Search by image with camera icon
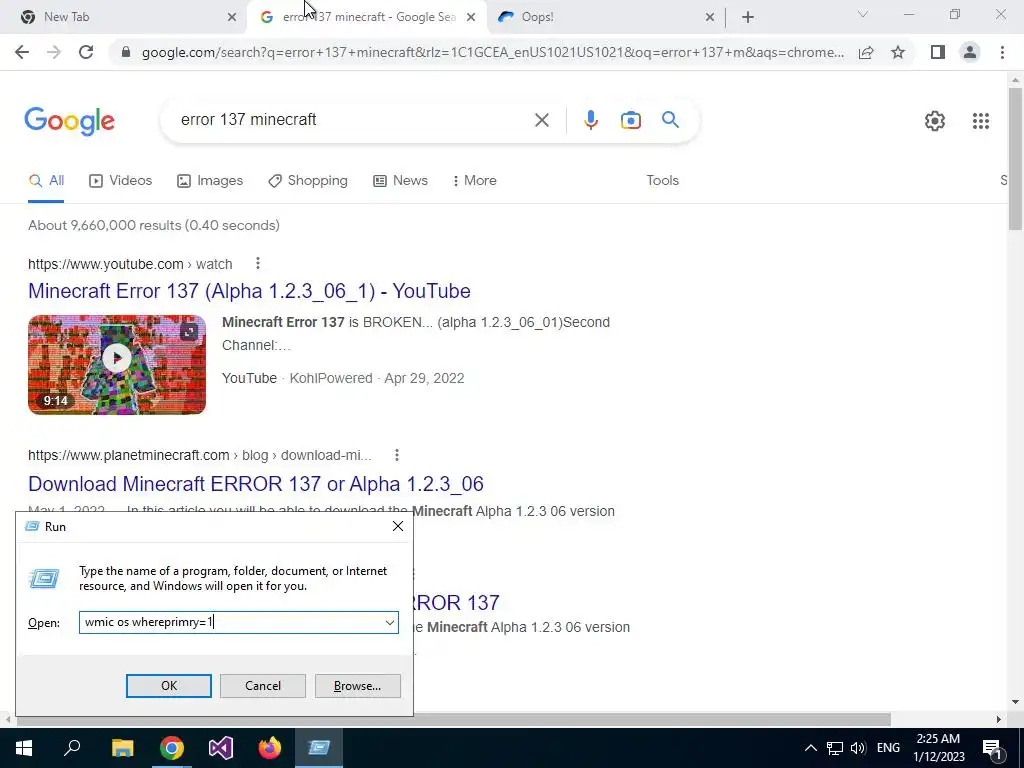Viewport: 1024px width, 768px height. pyautogui.click(x=630, y=120)
